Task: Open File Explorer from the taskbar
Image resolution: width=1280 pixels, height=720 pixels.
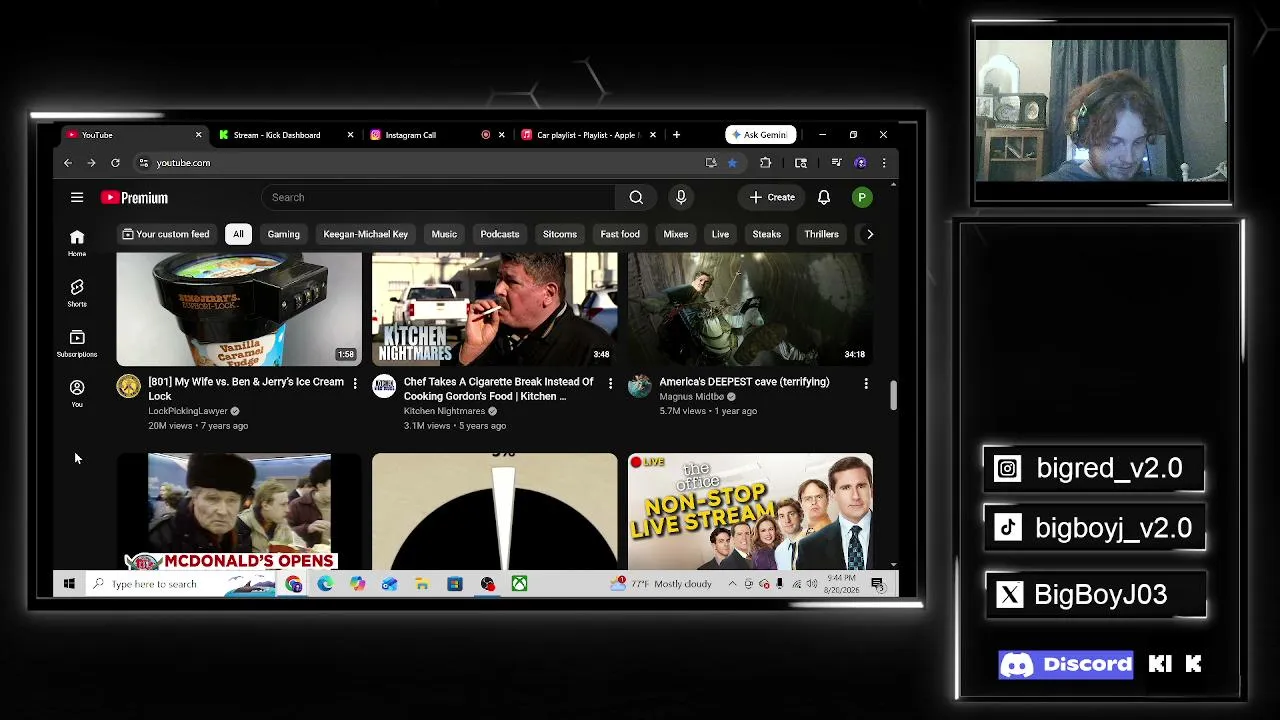Action: click(x=422, y=584)
